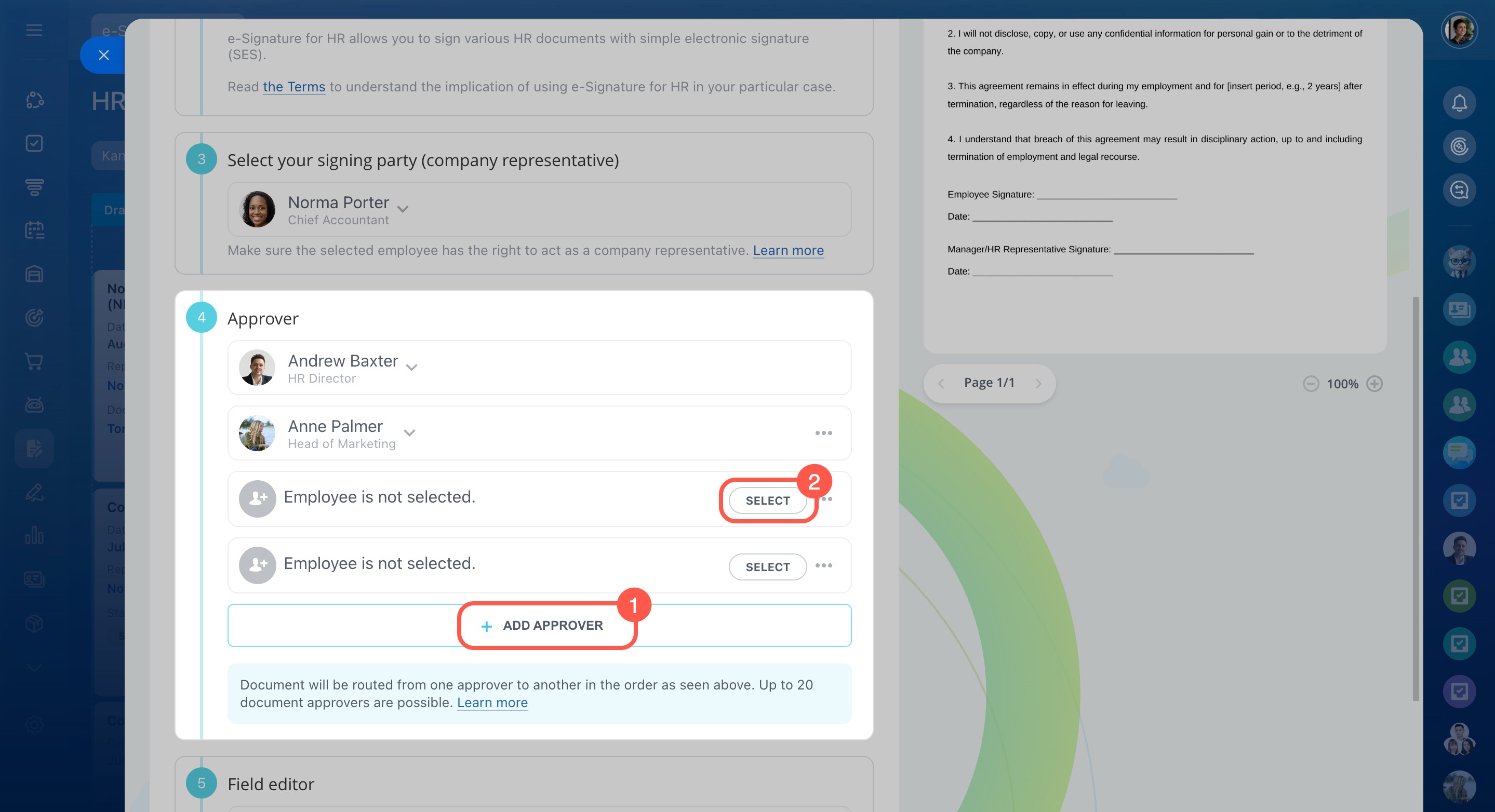Open the purple checkbox task icon in right panel
1495x812 pixels.
(1459, 691)
